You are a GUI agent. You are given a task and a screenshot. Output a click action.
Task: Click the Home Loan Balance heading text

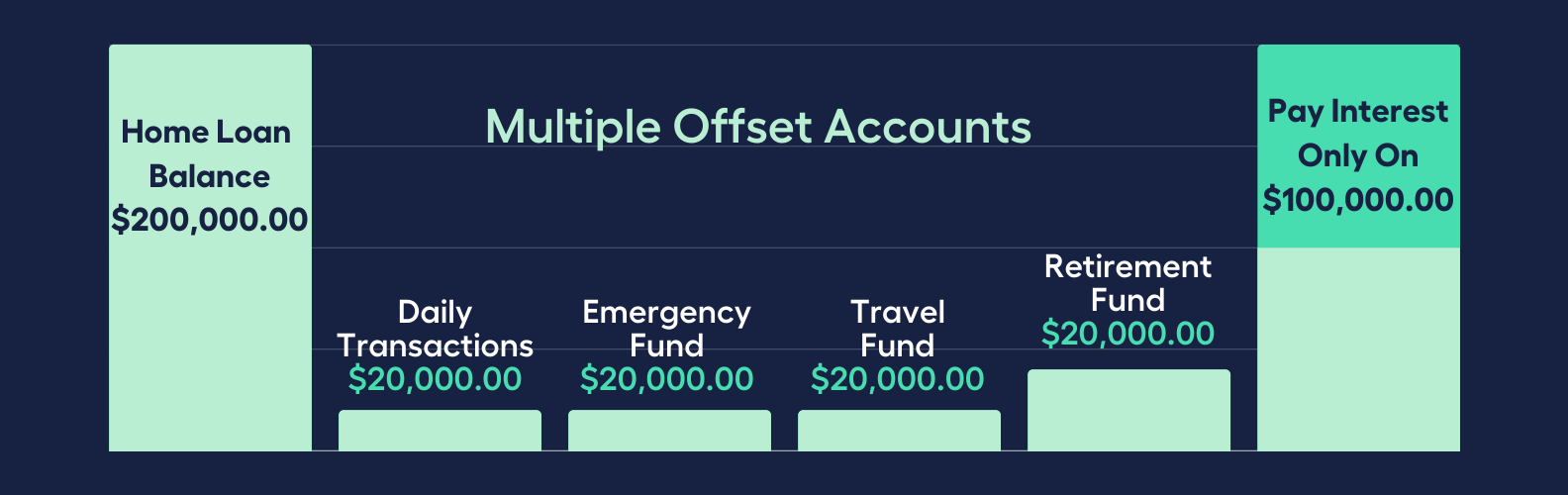coord(208,153)
